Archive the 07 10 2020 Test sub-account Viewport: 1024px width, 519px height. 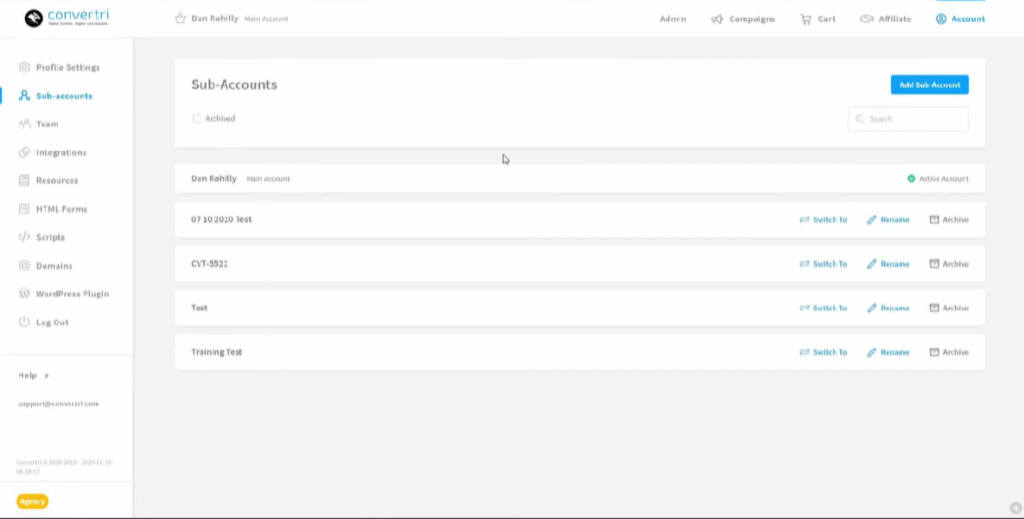(949, 219)
